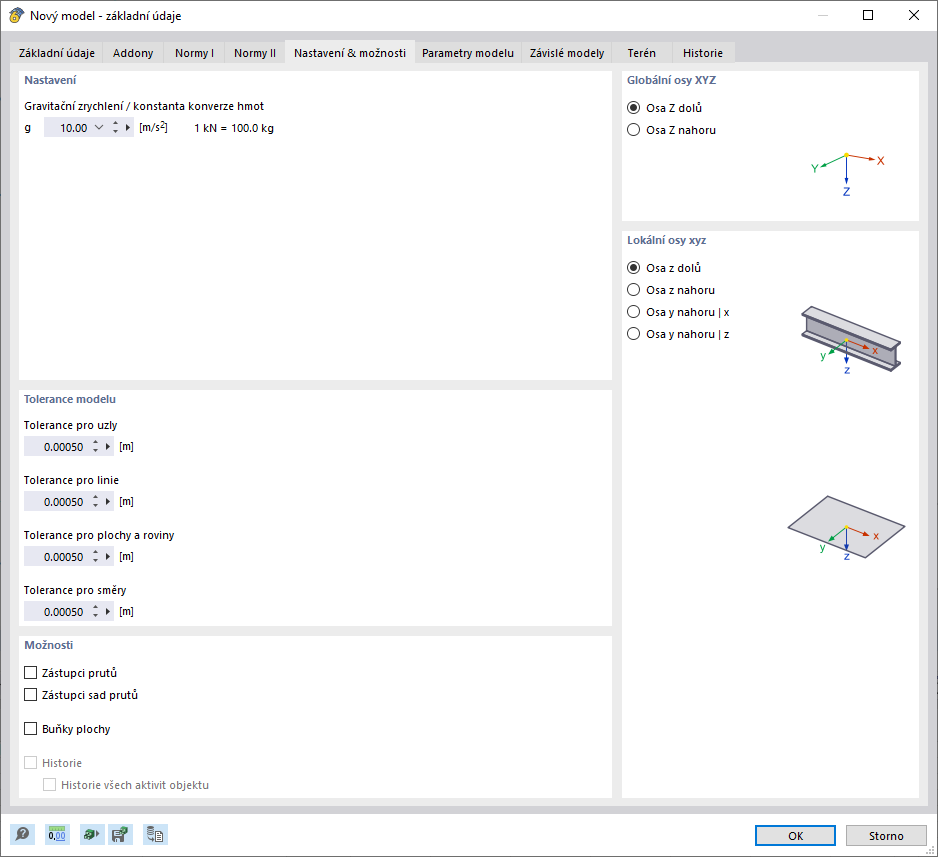Viewport: 938px width, 857px height.
Task: Click the global XYZ axes preview image
Action: click(847, 174)
